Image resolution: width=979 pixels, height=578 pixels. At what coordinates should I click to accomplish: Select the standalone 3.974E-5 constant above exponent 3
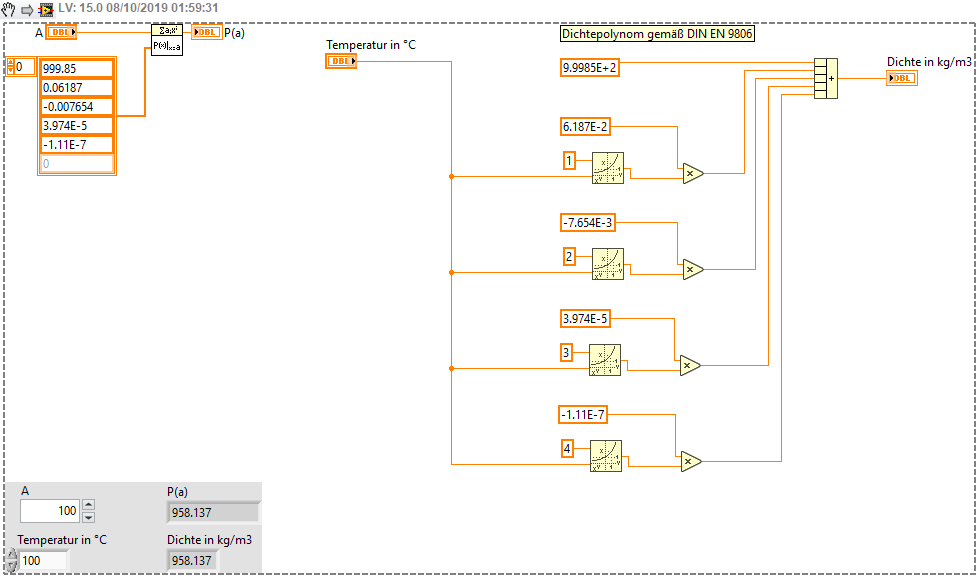pyautogui.click(x=585, y=319)
